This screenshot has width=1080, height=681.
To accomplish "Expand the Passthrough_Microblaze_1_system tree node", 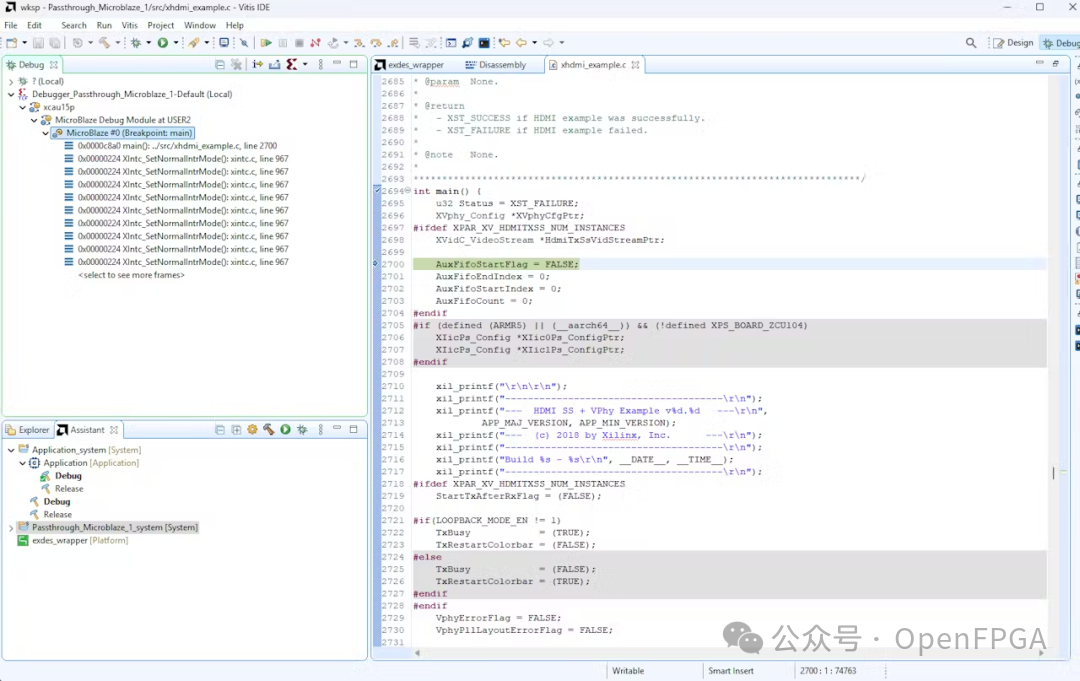I will 11,527.
